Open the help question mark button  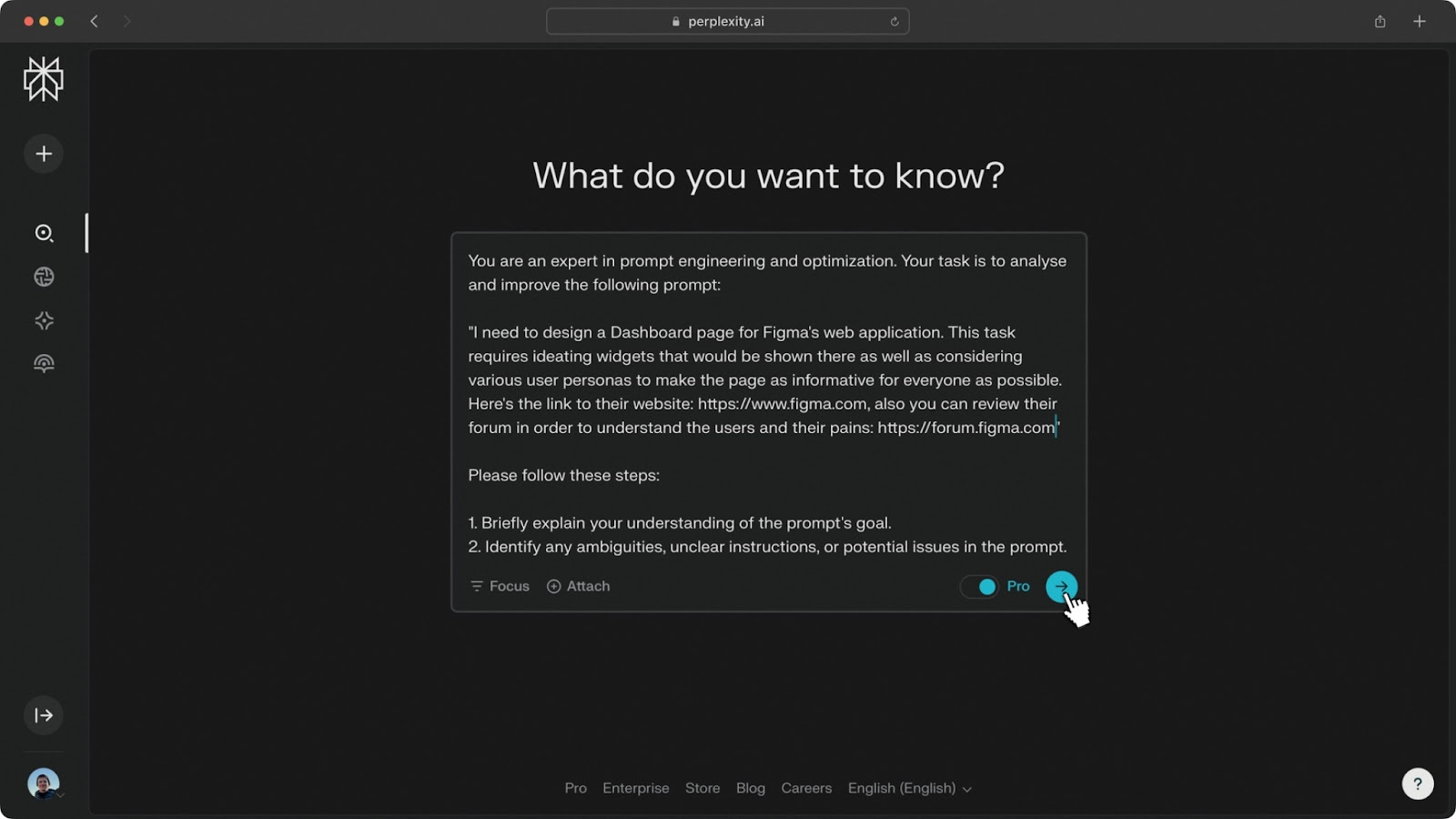coord(1417,784)
